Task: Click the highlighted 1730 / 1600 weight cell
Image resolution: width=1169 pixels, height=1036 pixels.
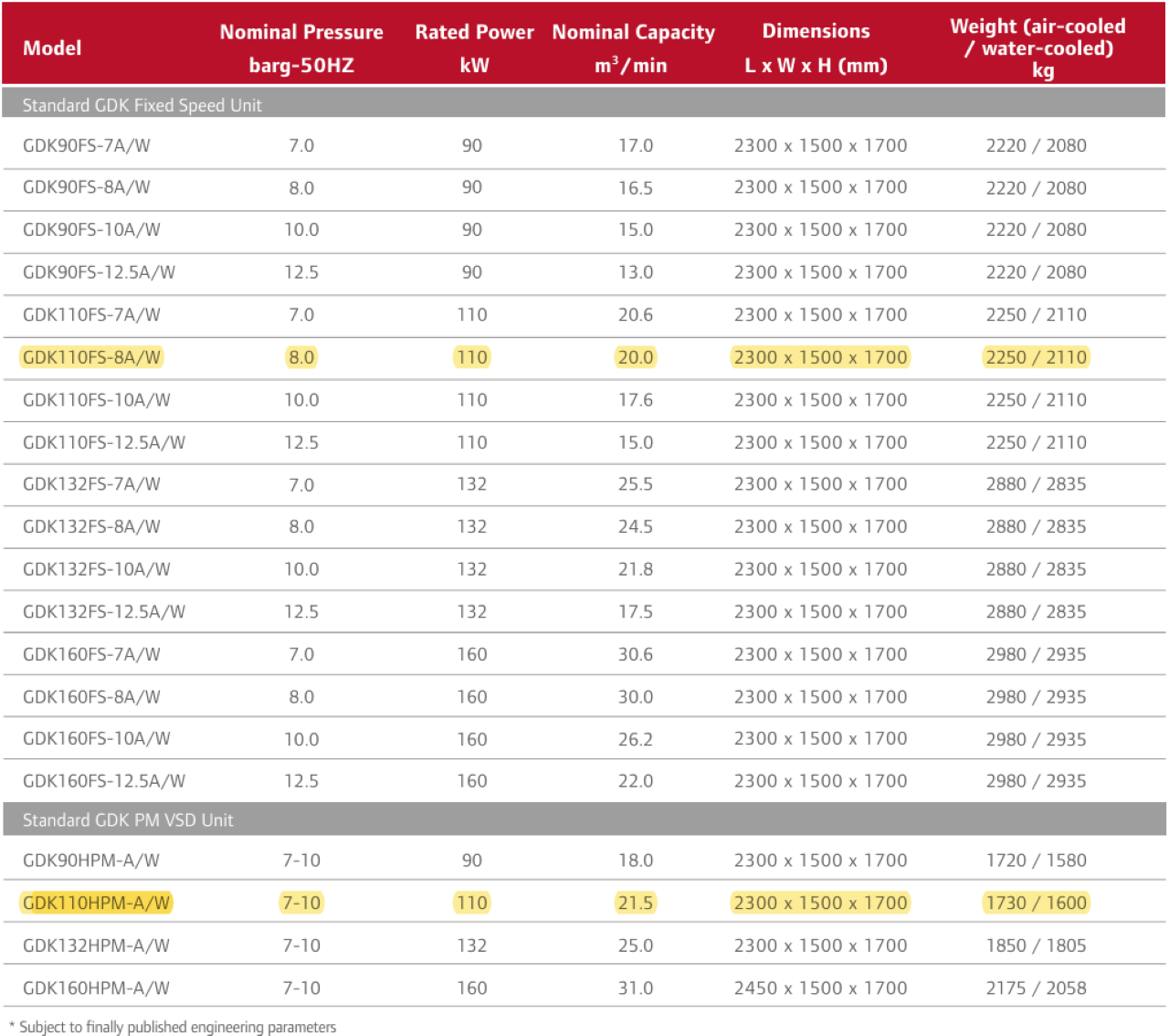Action: click(x=1036, y=903)
